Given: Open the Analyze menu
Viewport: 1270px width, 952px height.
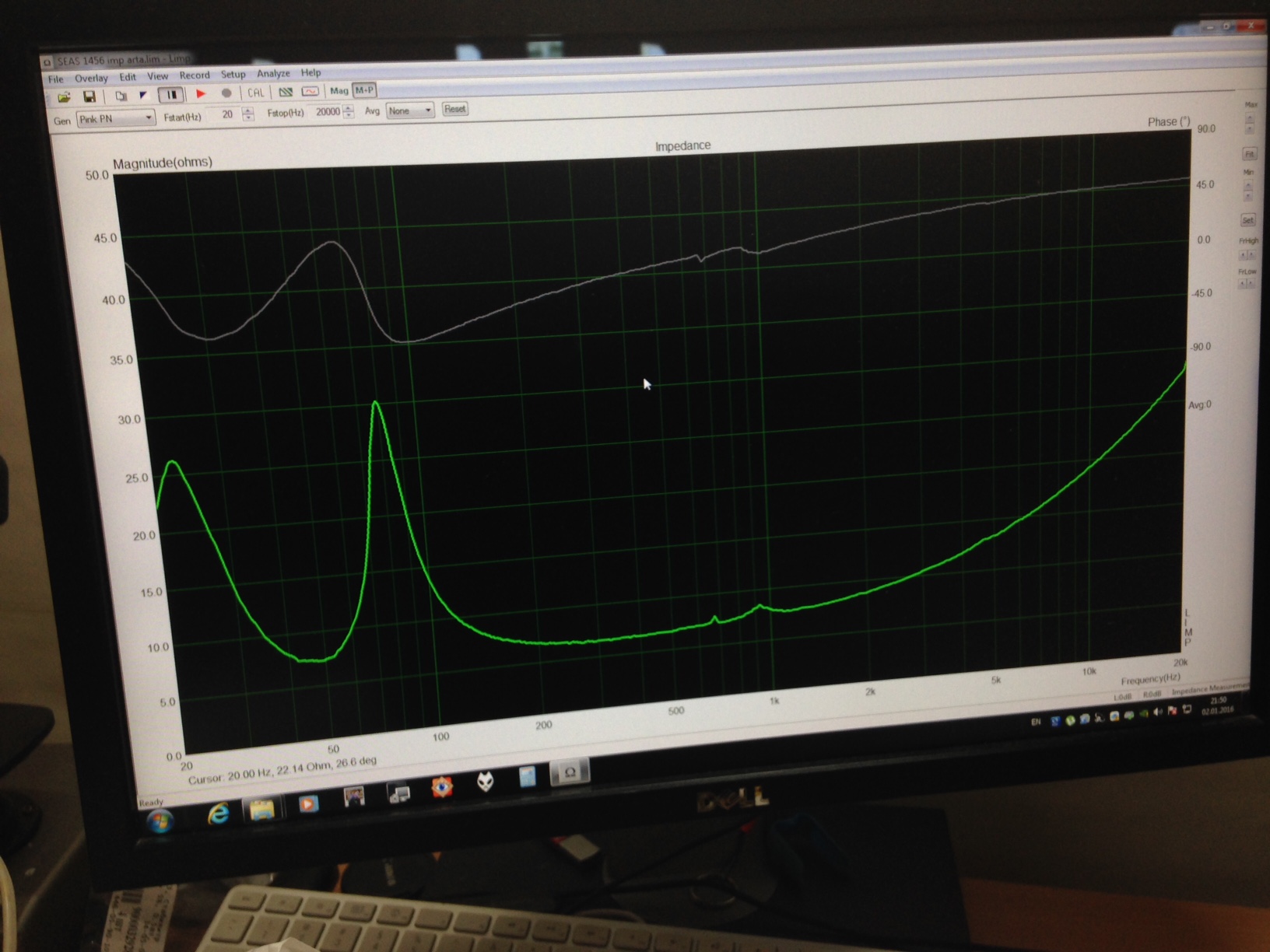Looking at the screenshot, I should tap(273, 73).
